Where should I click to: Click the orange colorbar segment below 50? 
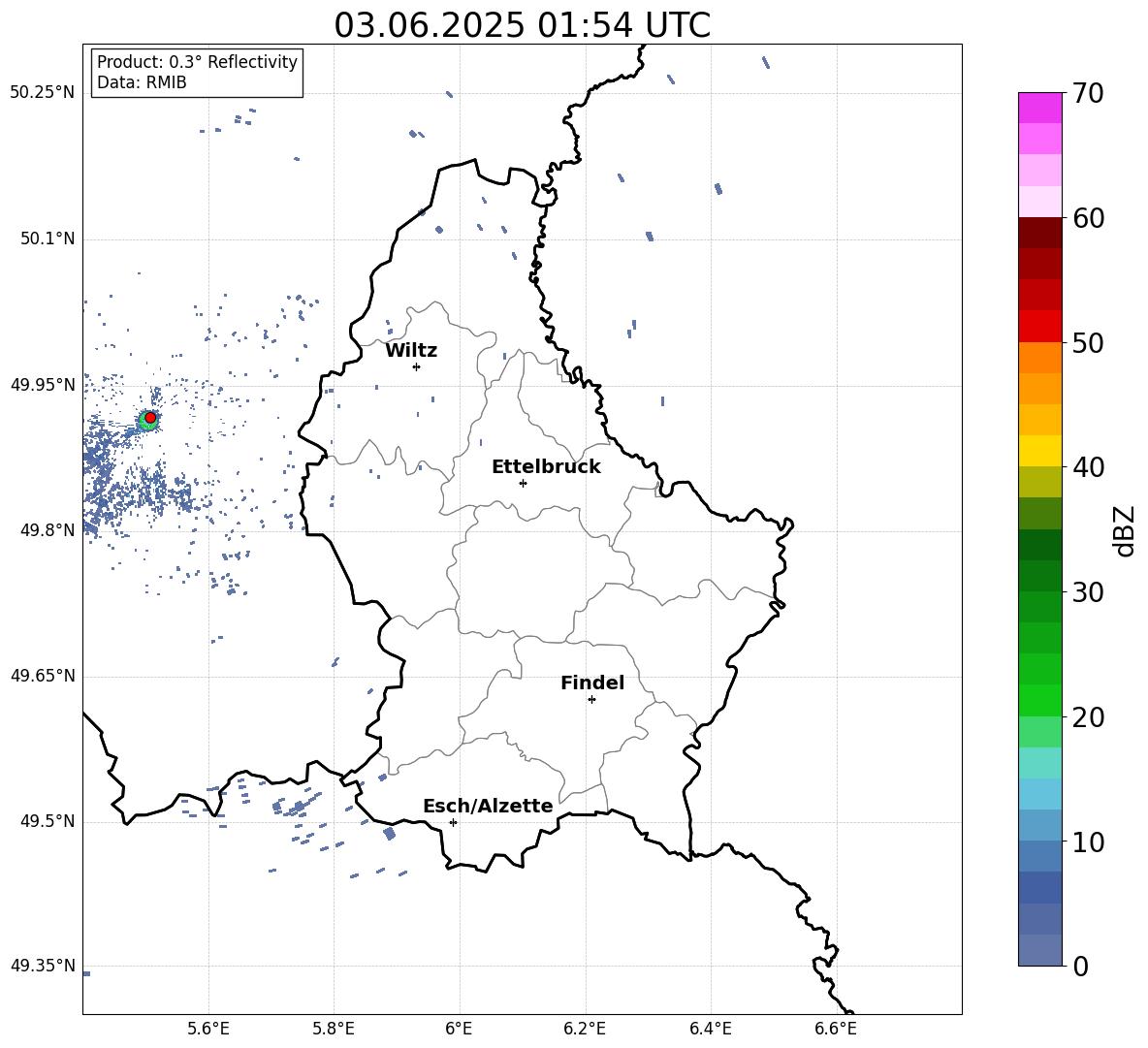click(1040, 358)
